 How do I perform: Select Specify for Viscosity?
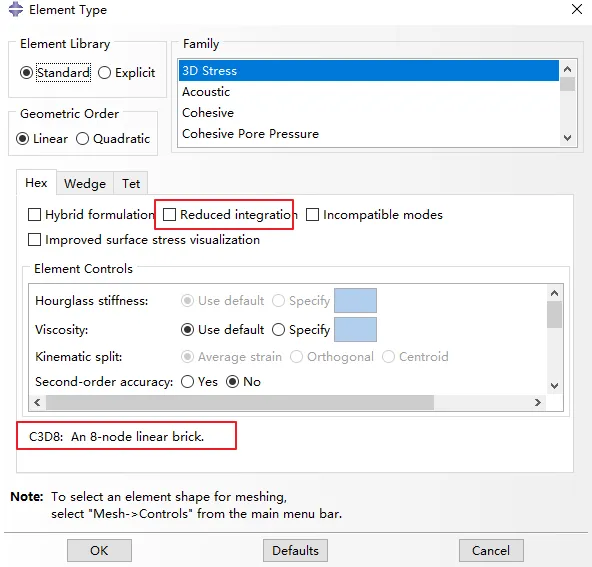[278, 330]
